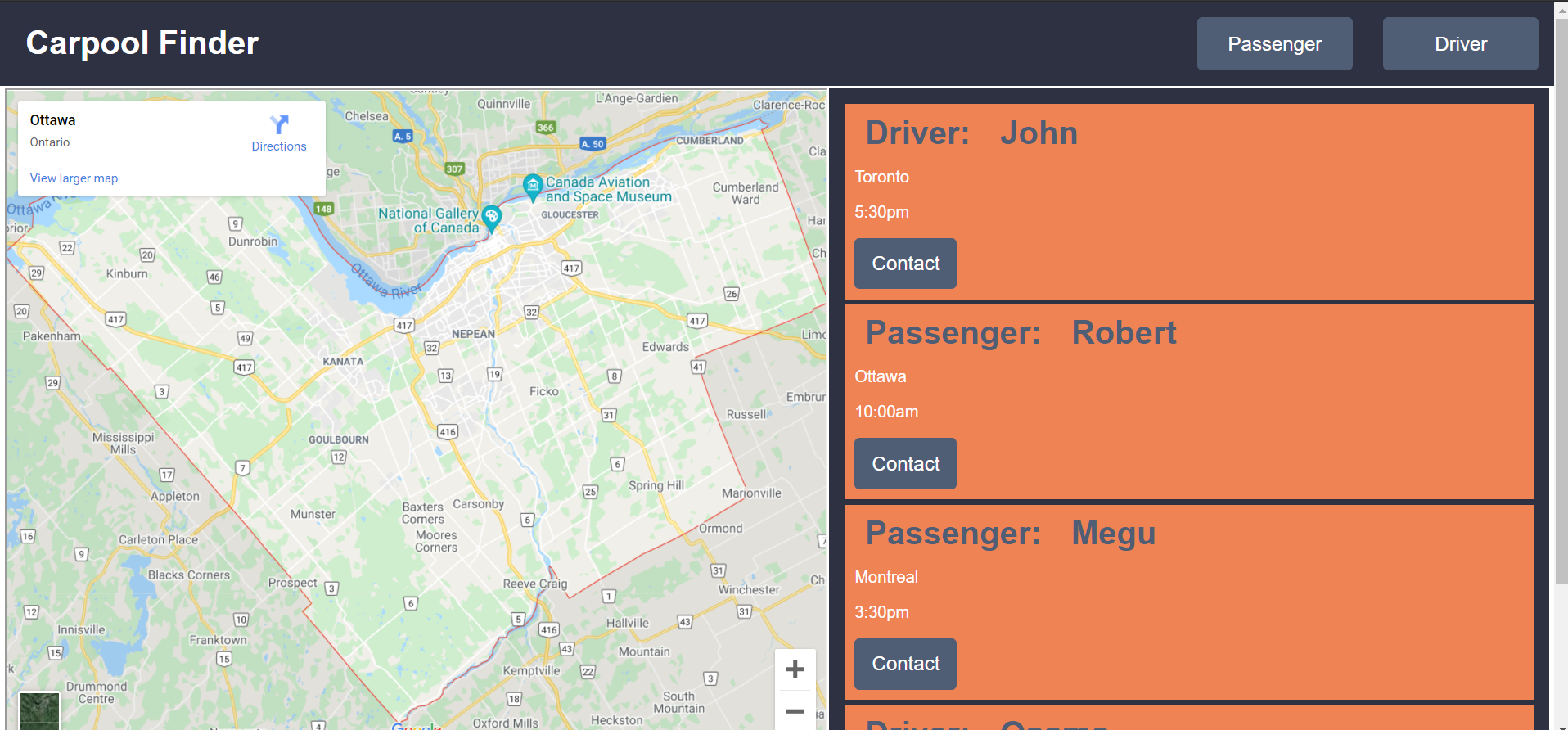Contact driver John
The height and width of the screenshot is (730, 1568).
905,264
